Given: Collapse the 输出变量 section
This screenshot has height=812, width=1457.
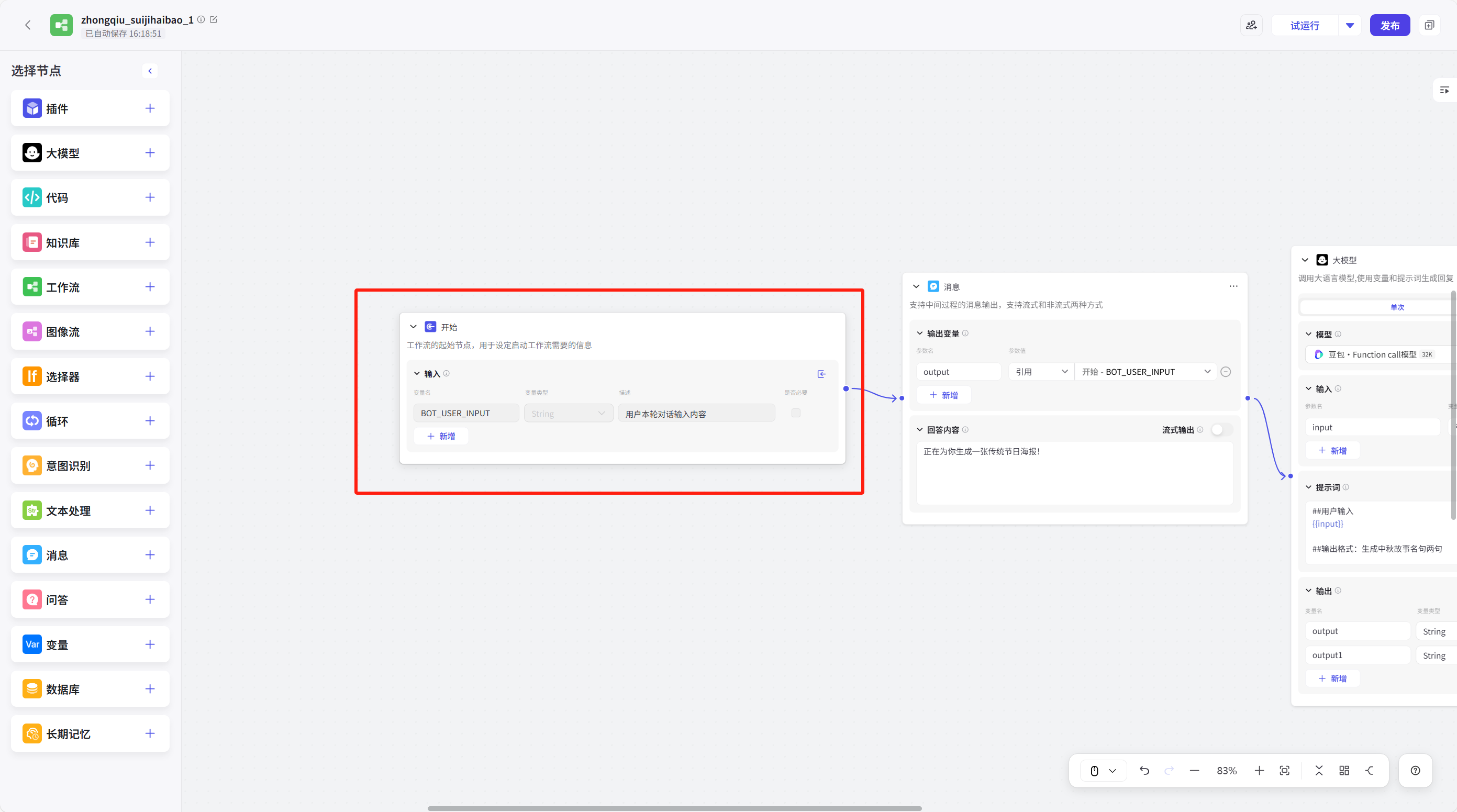Looking at the screenshot, I should click(x=920, y=333).
